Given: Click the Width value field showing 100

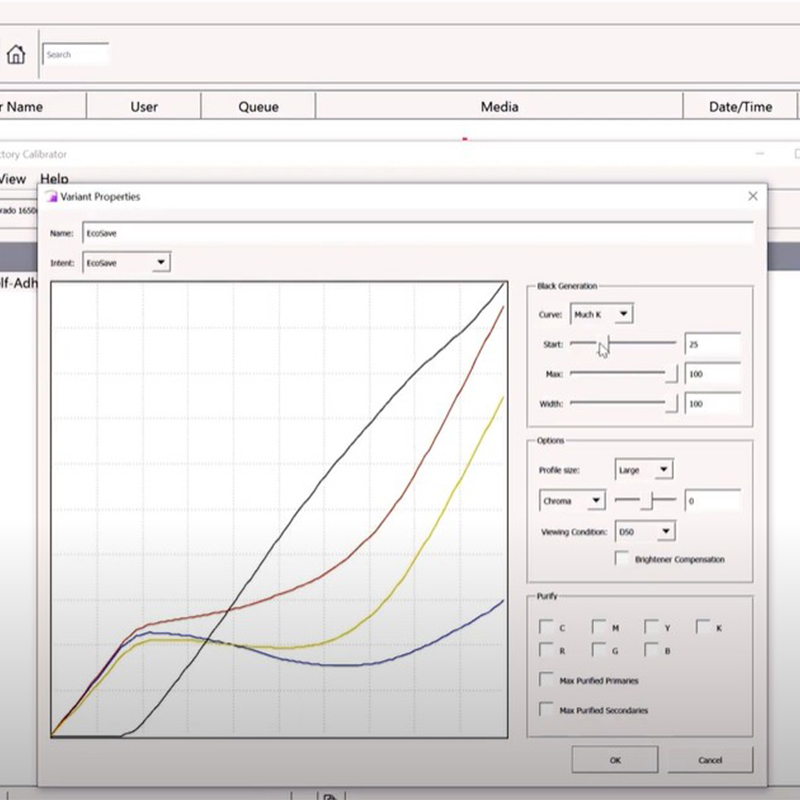Looking at the screenshot, I should click(713, 404).
